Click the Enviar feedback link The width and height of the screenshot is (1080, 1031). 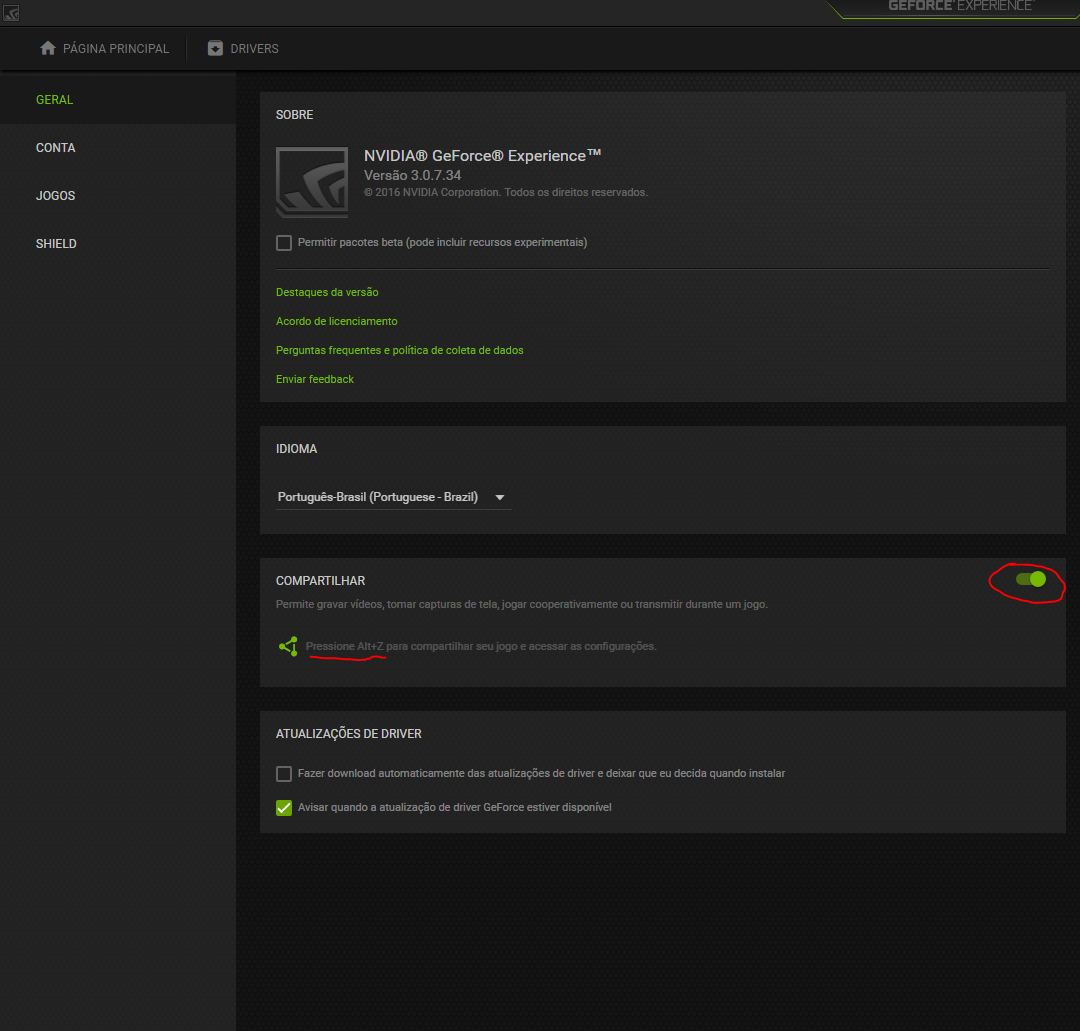[315, 379]
